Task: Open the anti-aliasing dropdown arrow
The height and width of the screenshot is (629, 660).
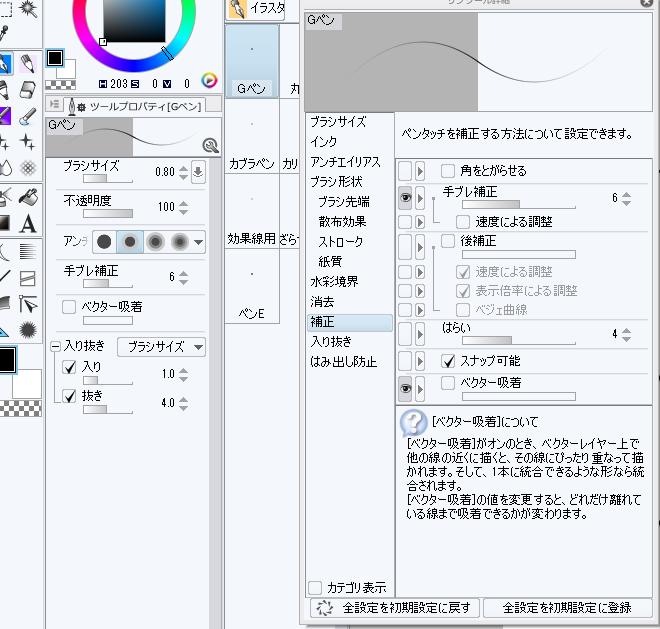Action: 198,242
